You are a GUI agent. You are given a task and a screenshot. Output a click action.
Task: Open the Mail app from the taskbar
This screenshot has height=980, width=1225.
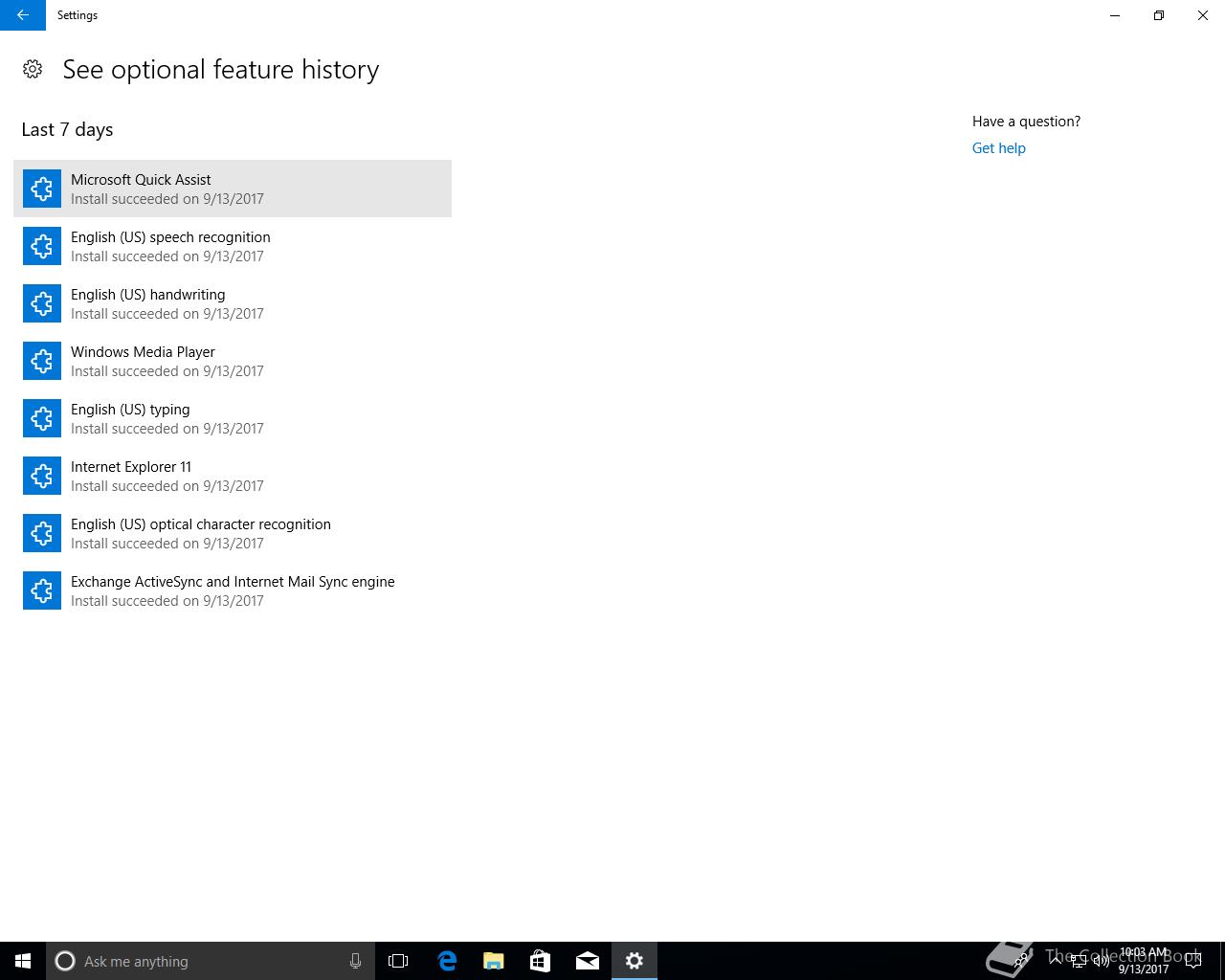click(588, 961)
